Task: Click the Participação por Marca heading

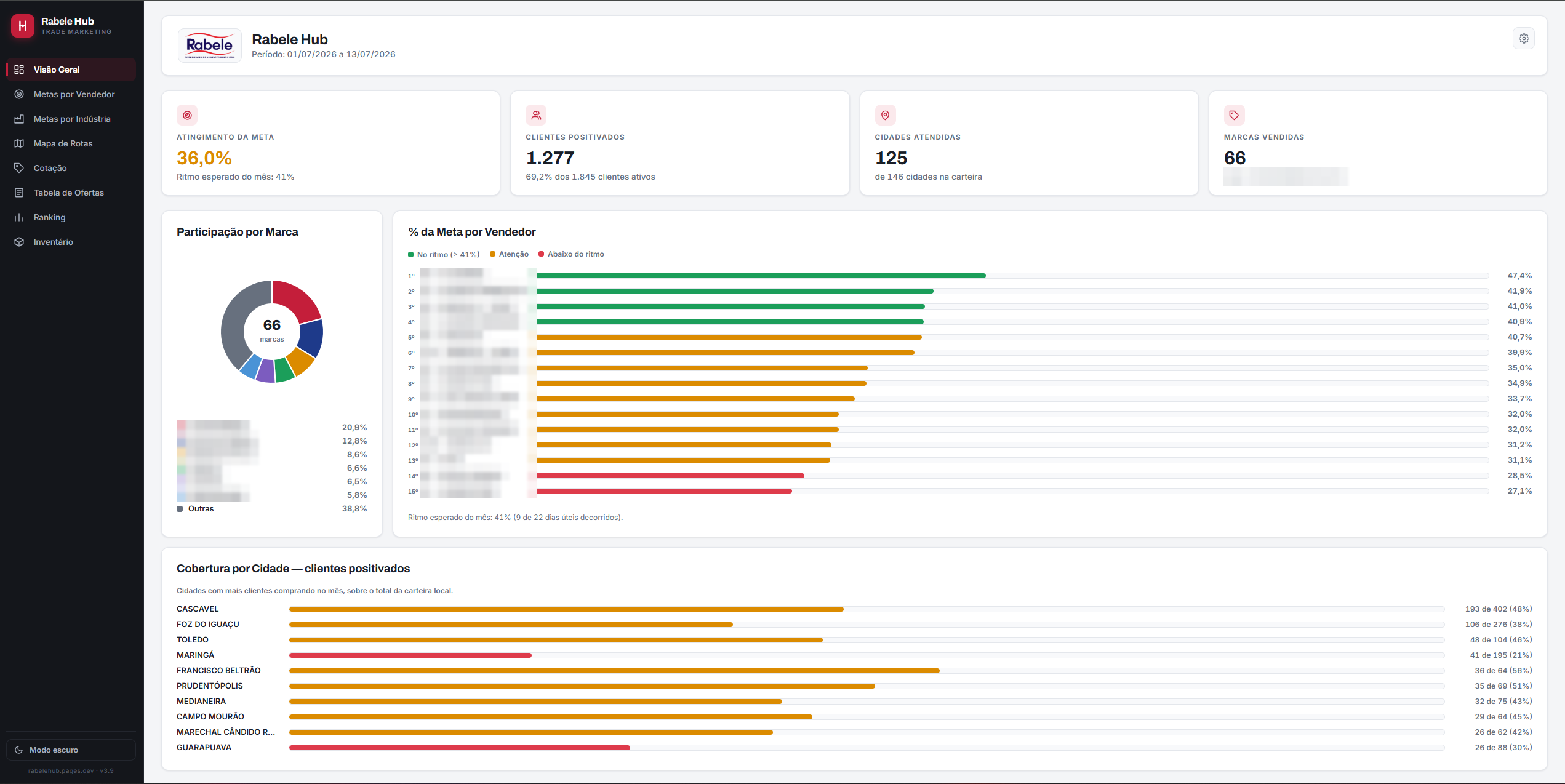Action: (x=238, y=232)
